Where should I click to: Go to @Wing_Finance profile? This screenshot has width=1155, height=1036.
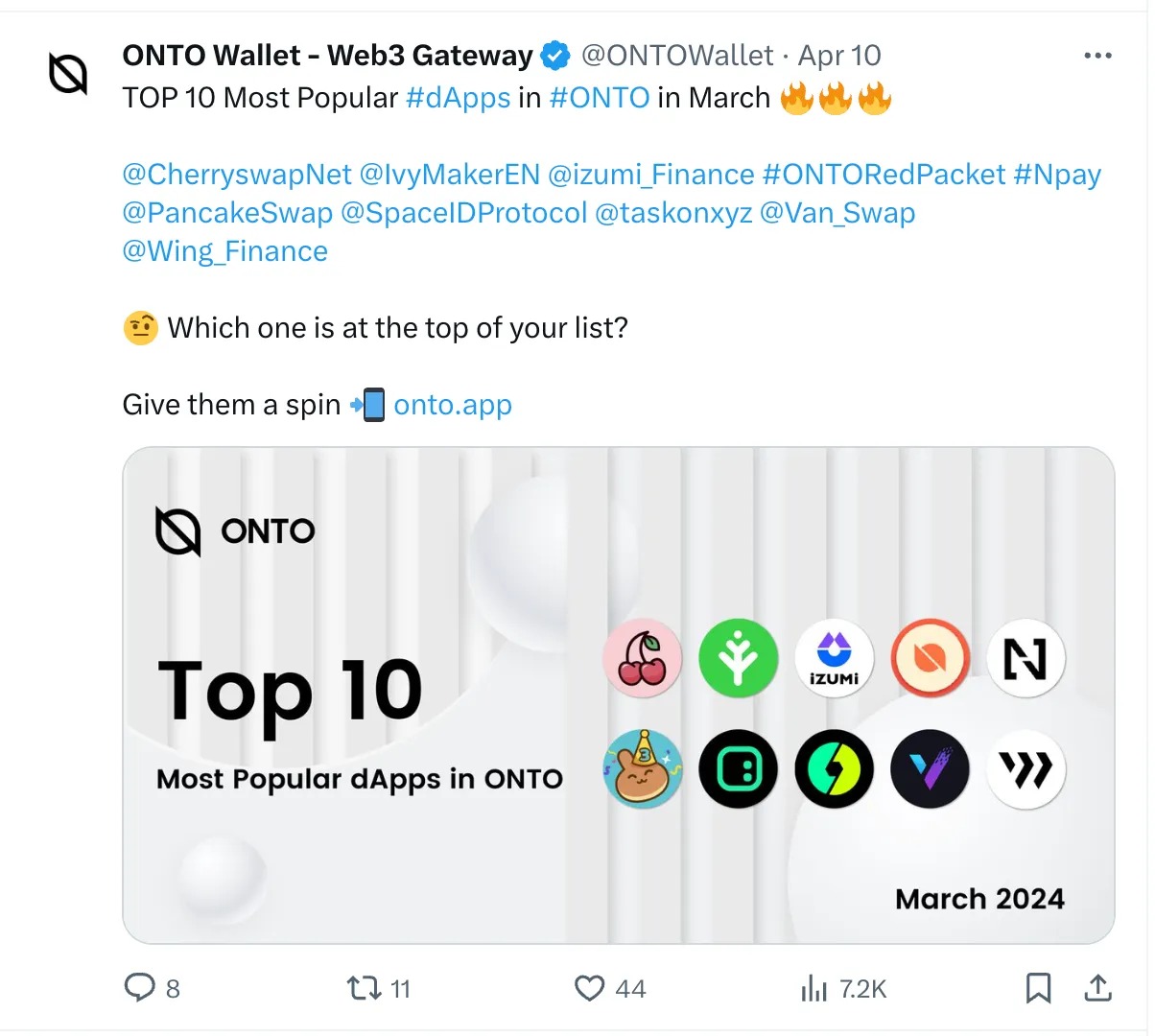[x=224, y=251]
